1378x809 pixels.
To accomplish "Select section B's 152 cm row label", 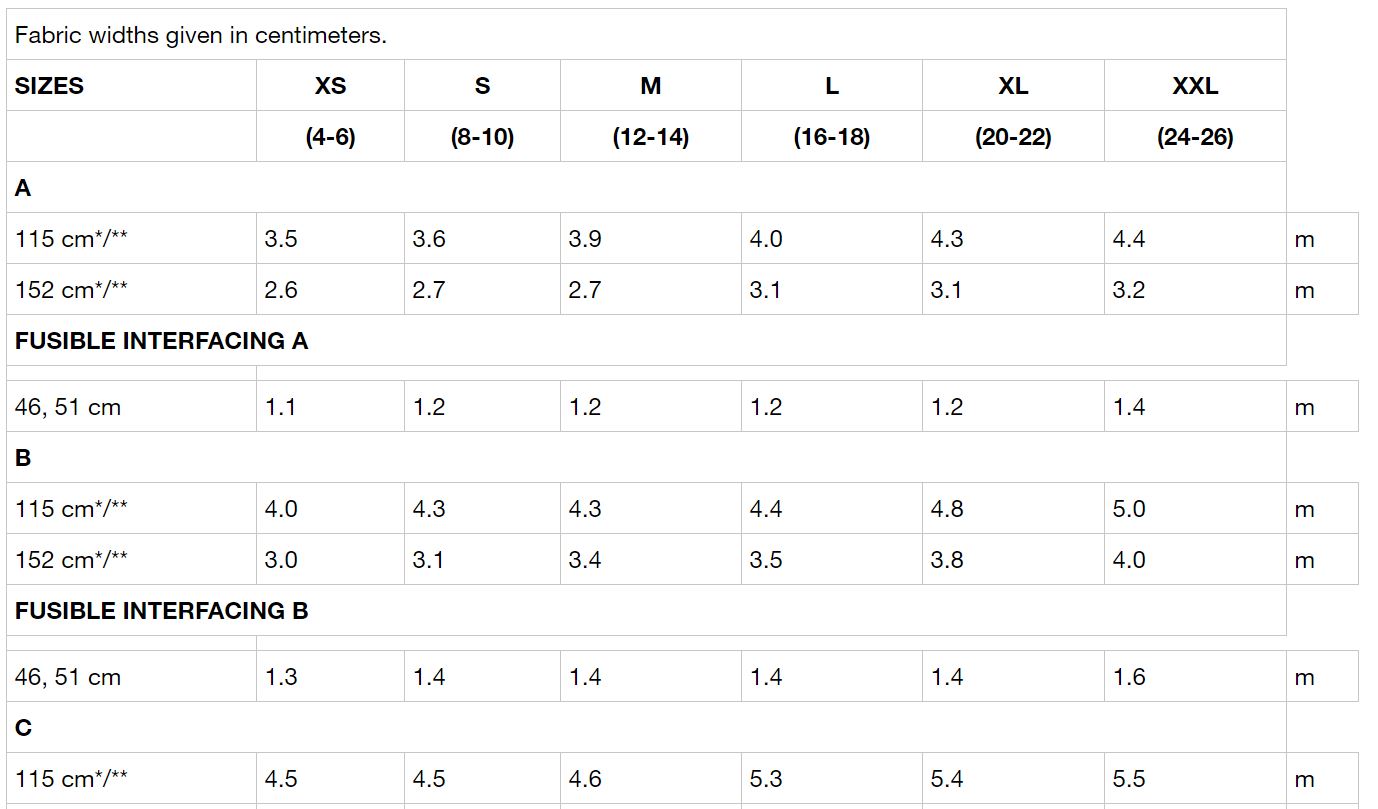I will coord(72,560).
